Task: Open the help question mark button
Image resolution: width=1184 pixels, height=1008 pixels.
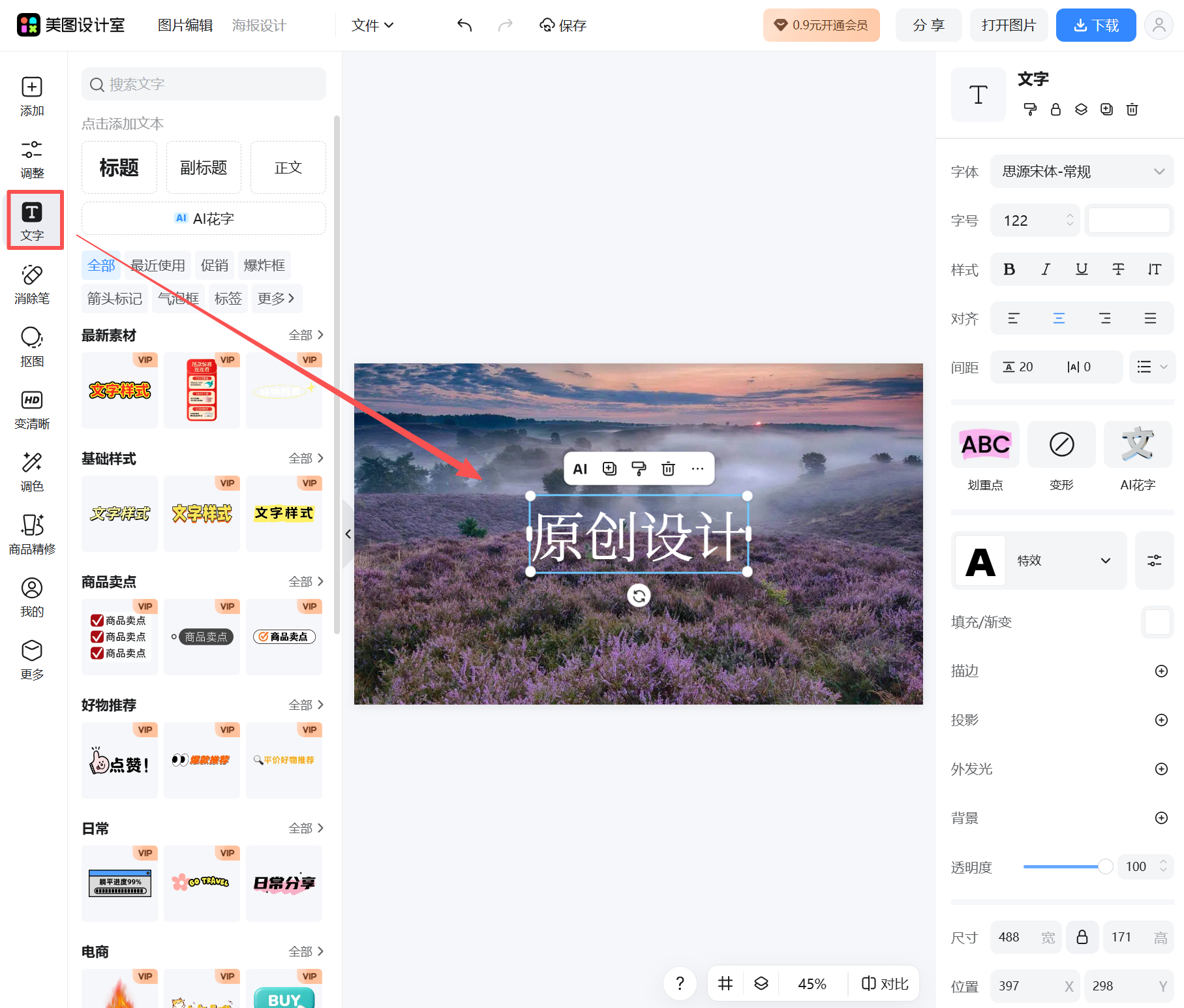Action: pyautogui.click(x=680, y=983)
